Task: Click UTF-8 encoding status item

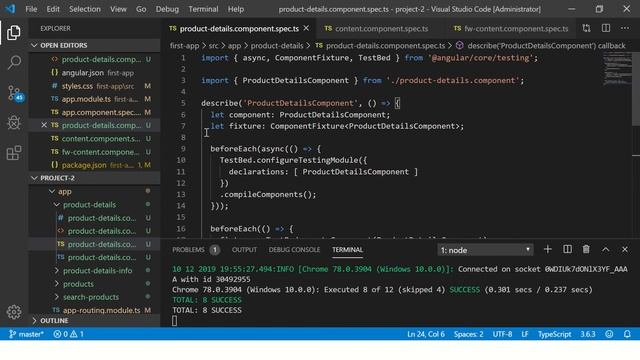Action: point(502,334)
